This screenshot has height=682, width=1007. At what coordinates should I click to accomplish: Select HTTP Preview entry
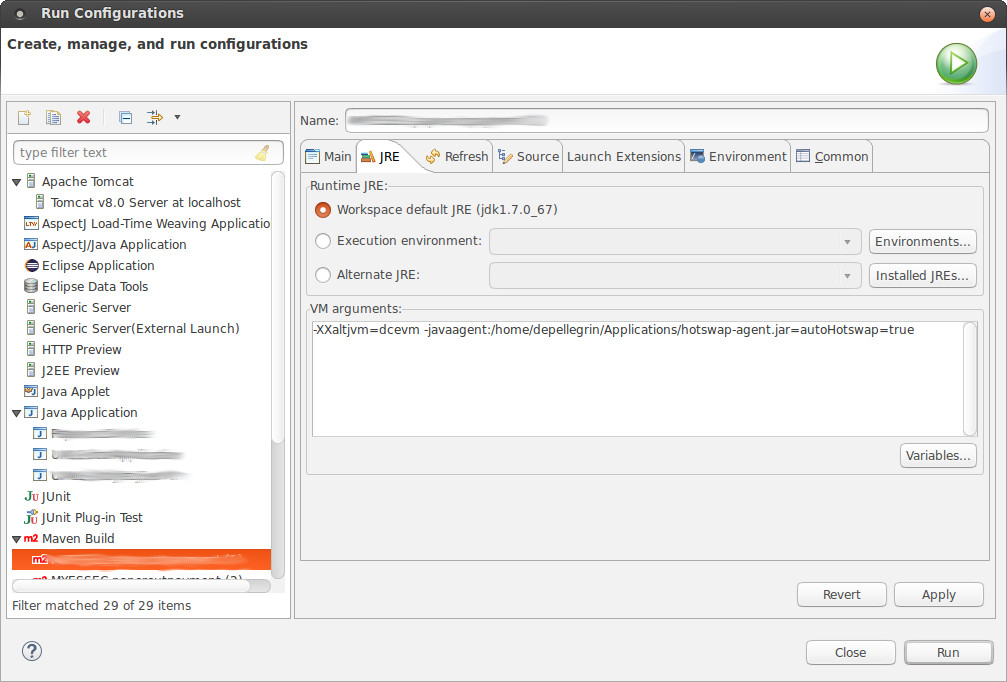[x=82, y=349]
